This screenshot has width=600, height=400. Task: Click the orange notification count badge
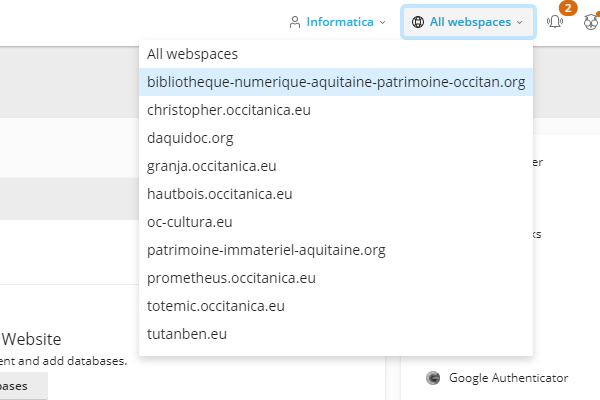tap(568, 8)
